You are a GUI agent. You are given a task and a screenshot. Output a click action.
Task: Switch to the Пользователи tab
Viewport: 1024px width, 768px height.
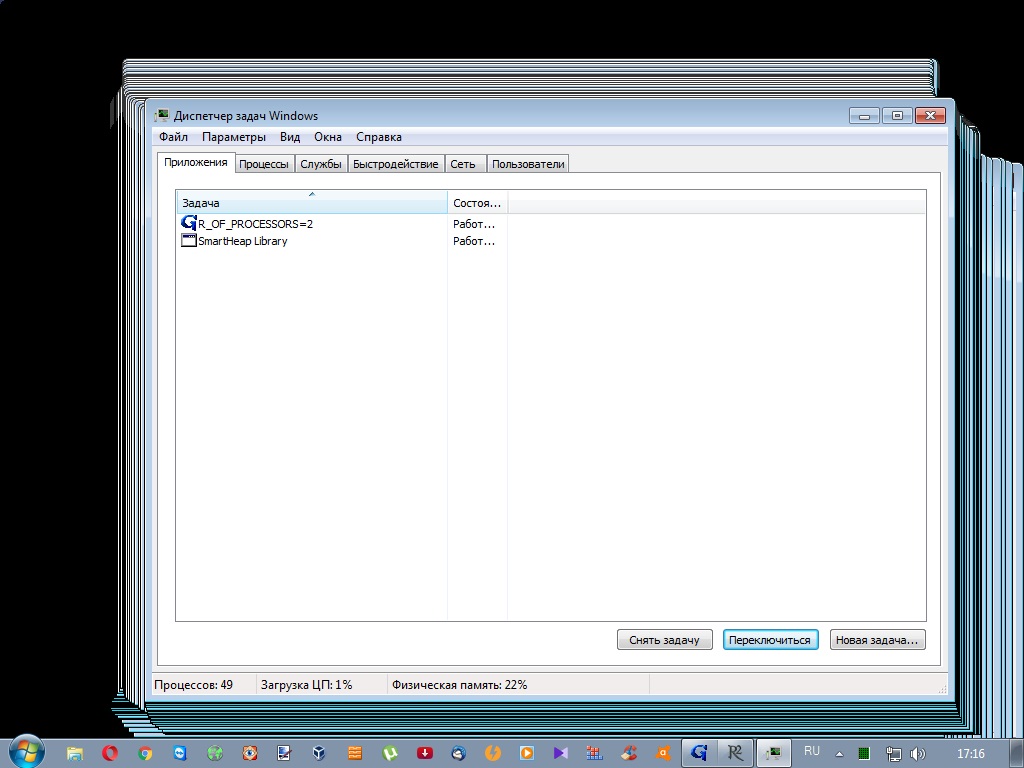coord(528,164)
